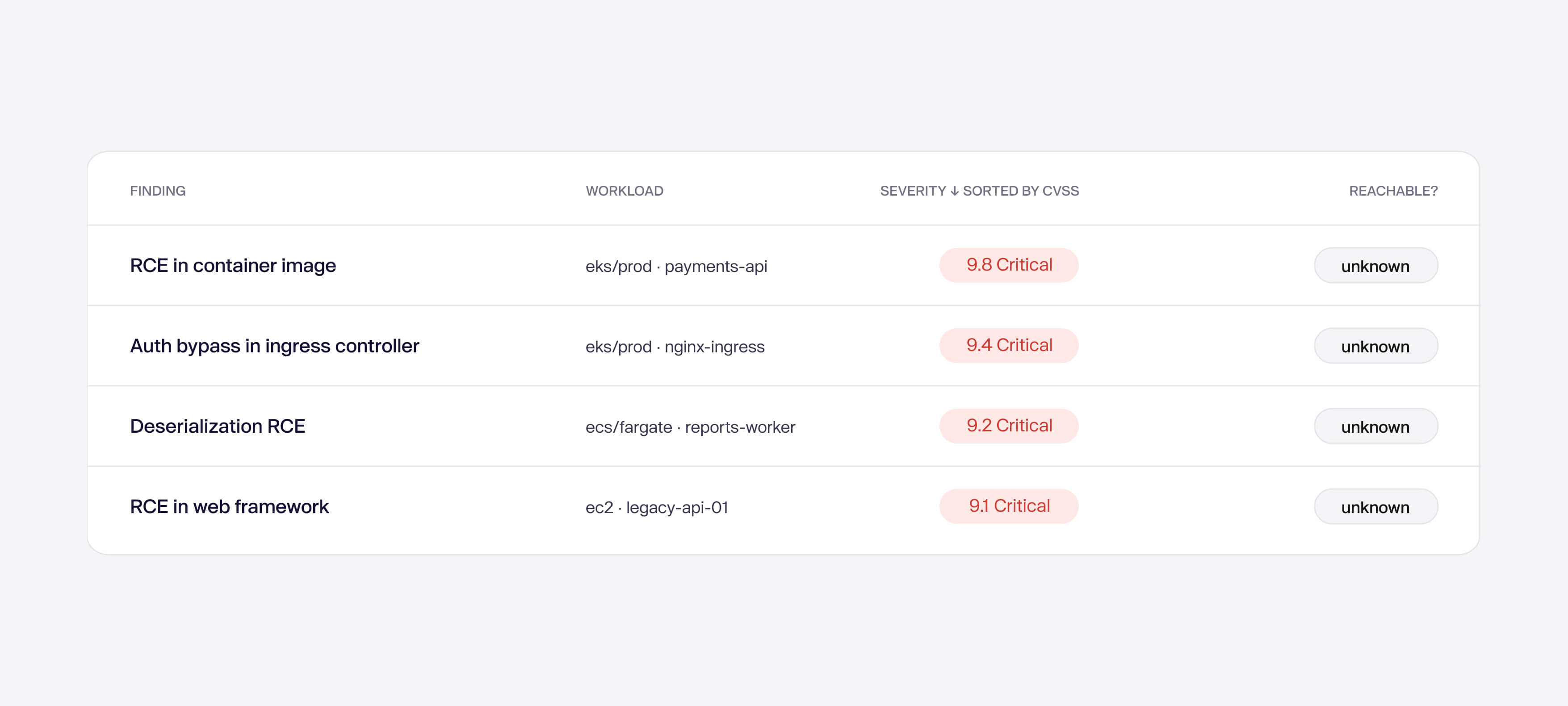Sort by the Workload column header

pos(625,191)
